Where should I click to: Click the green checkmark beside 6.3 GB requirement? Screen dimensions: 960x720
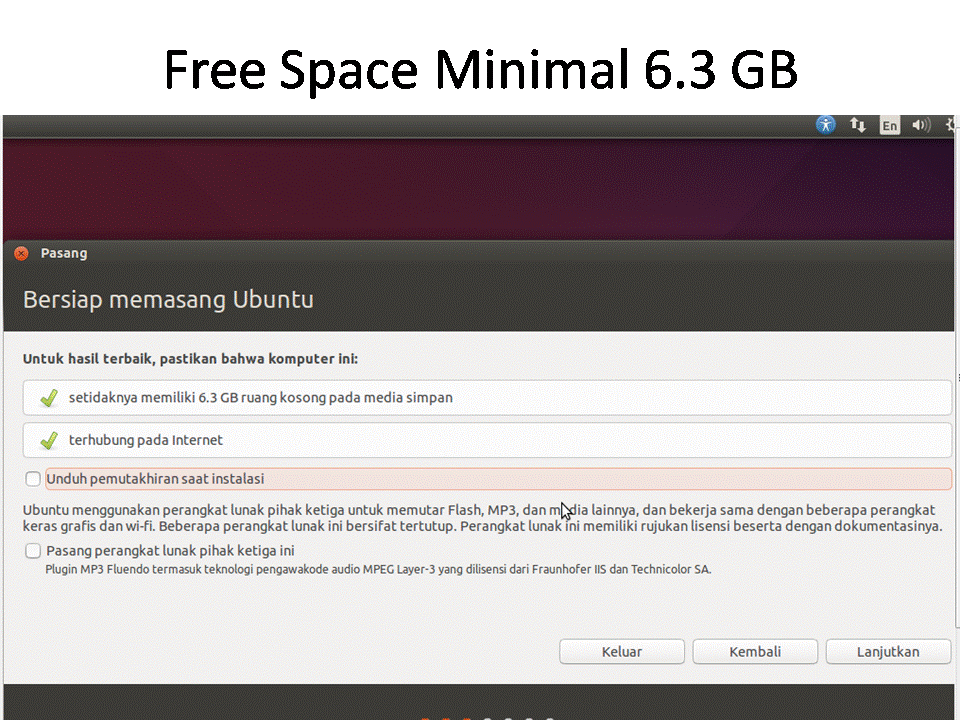tap(49, 398)
